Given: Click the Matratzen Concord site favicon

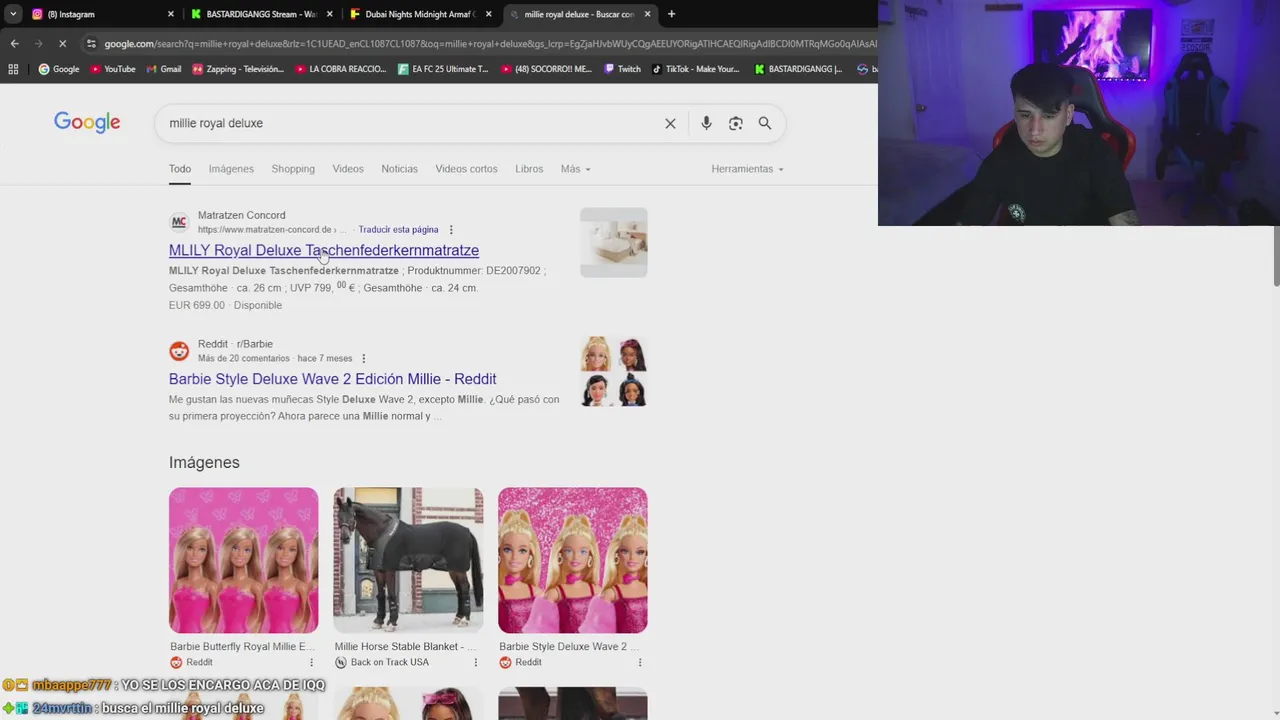Looking at the screenshot, I should coord(179,222).
